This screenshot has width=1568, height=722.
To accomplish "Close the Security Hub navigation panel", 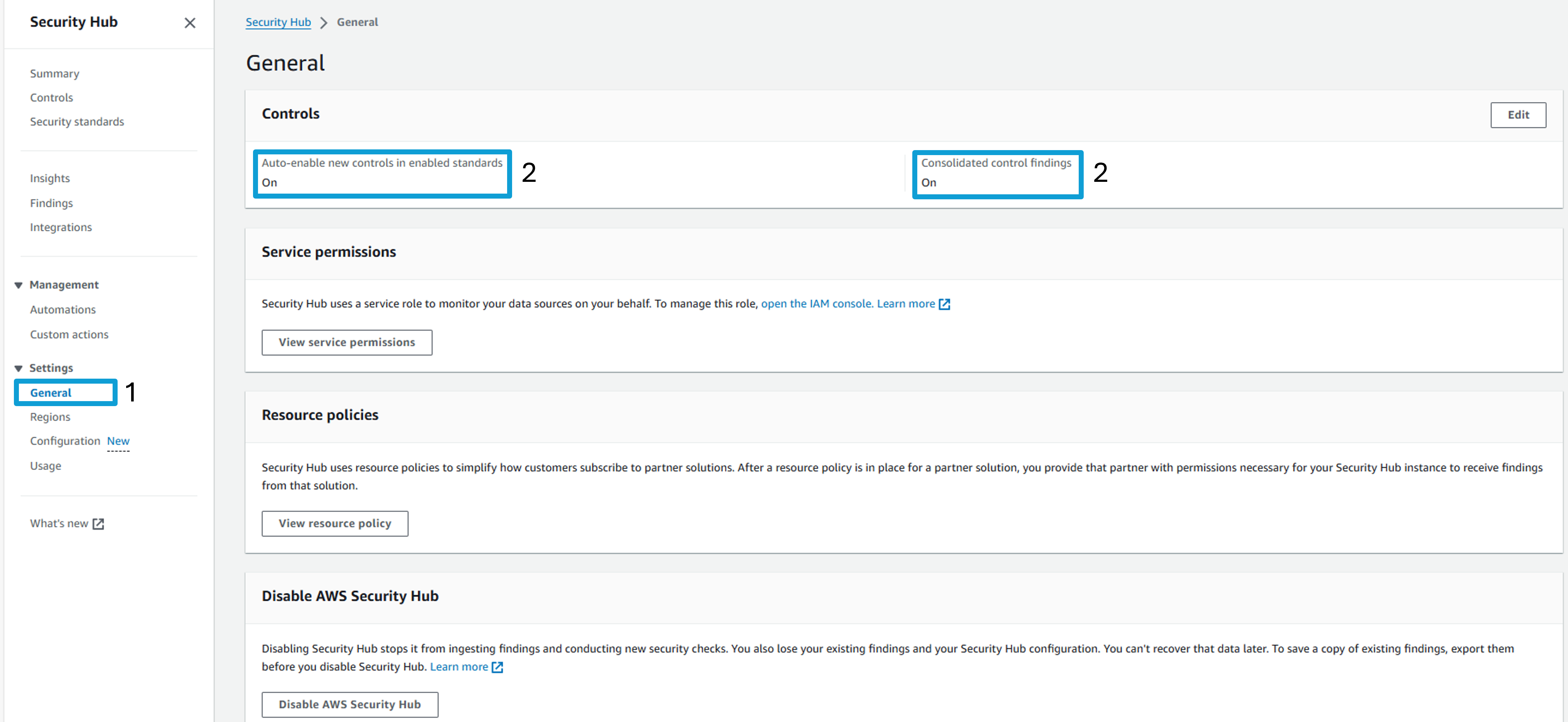I will (190, 23).
